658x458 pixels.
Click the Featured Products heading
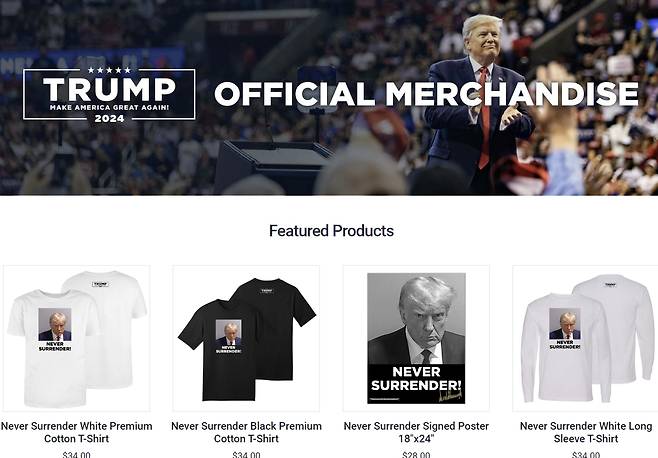(331, 231)
